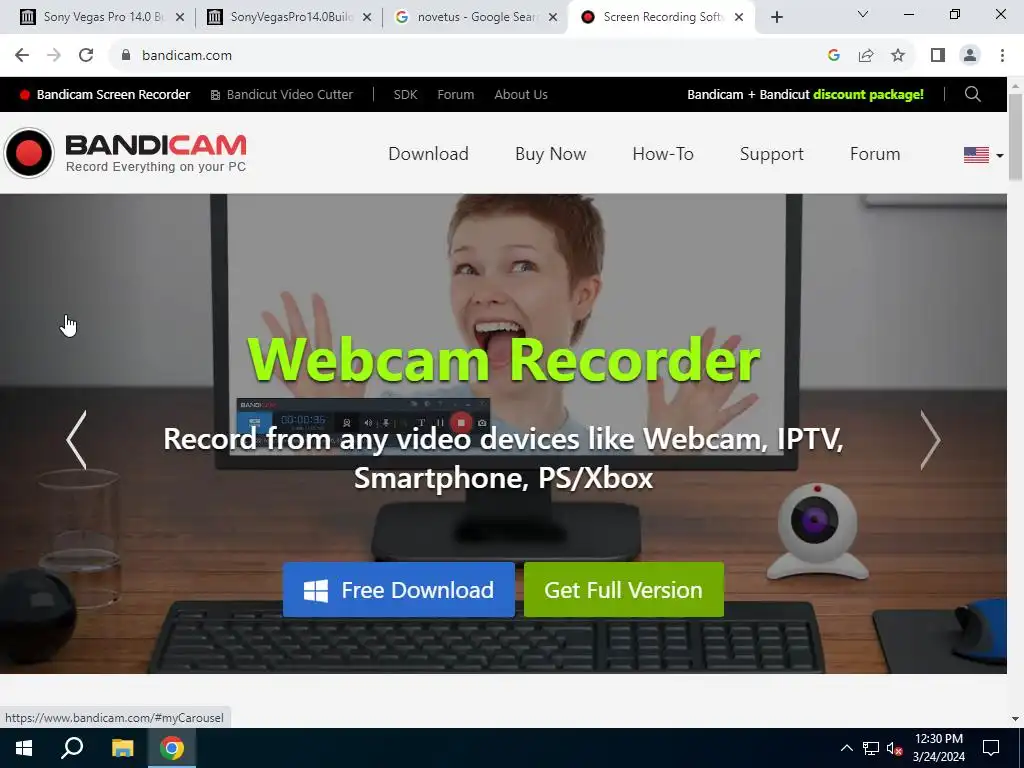The height and width of the screenshot is (768, 1024).
Task: Show hidden system tray icons
Action: 846,748
